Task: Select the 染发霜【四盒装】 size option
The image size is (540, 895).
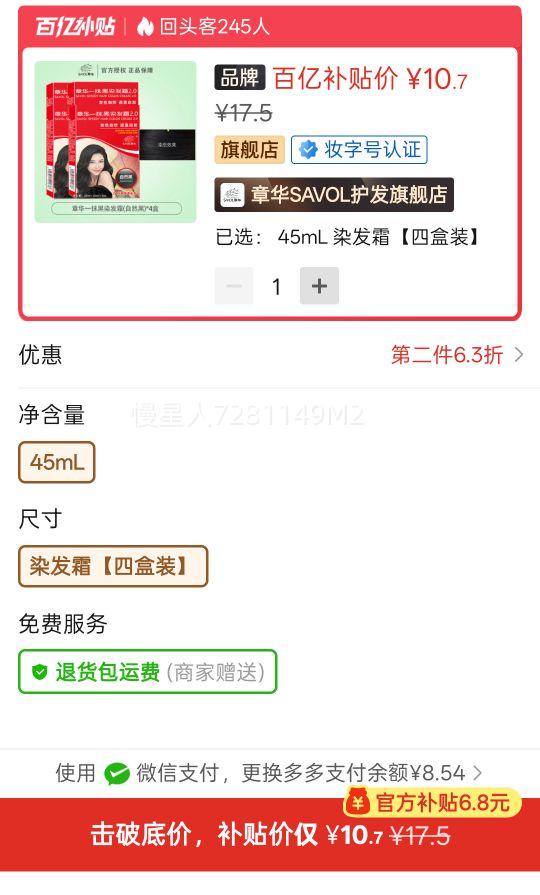Action: (113, 566)
